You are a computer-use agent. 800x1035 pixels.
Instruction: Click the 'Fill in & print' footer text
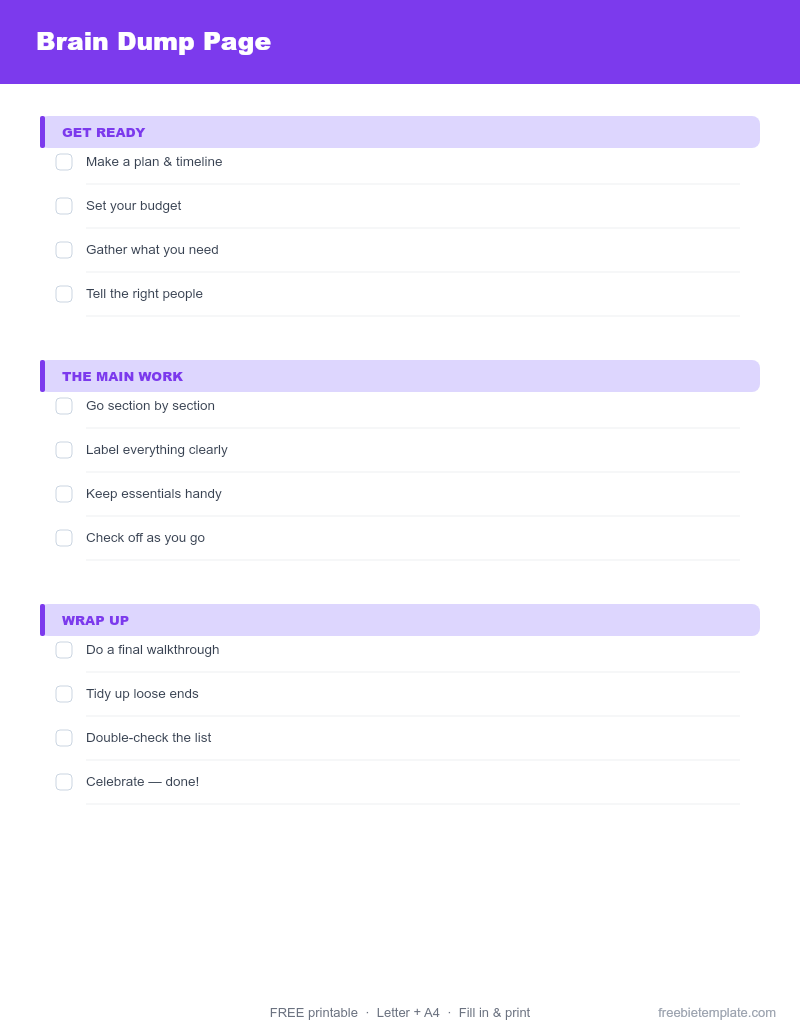coord(494,1013)
